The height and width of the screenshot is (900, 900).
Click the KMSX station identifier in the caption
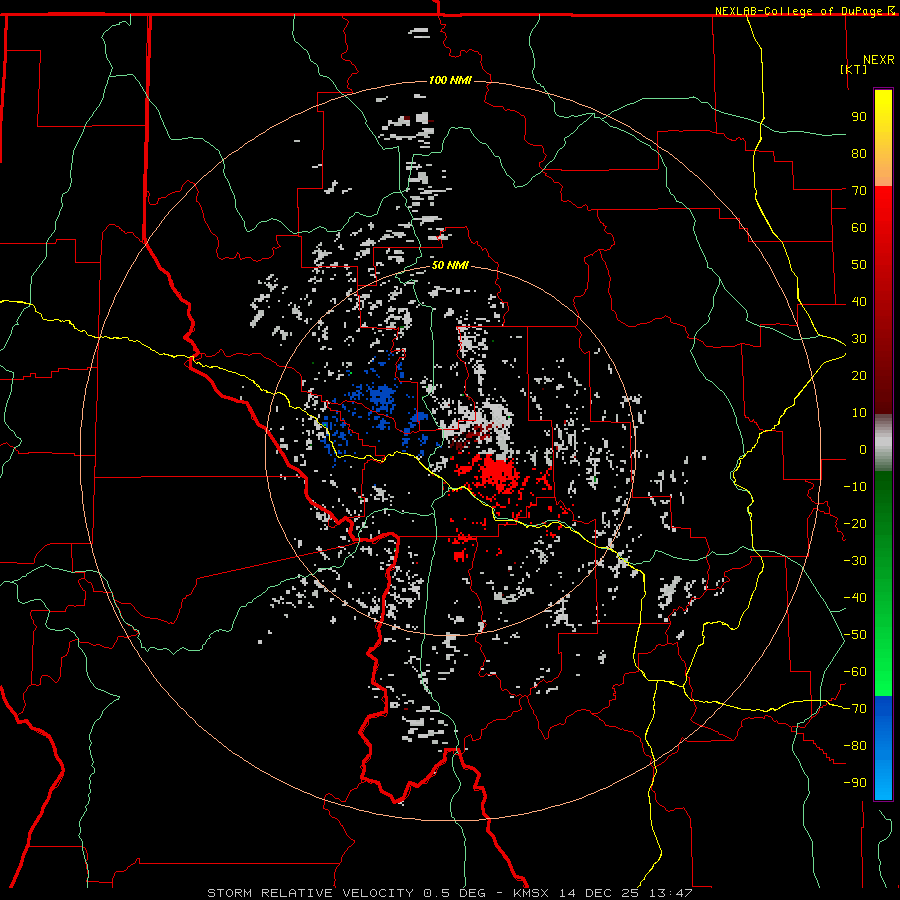click(531, 893)
